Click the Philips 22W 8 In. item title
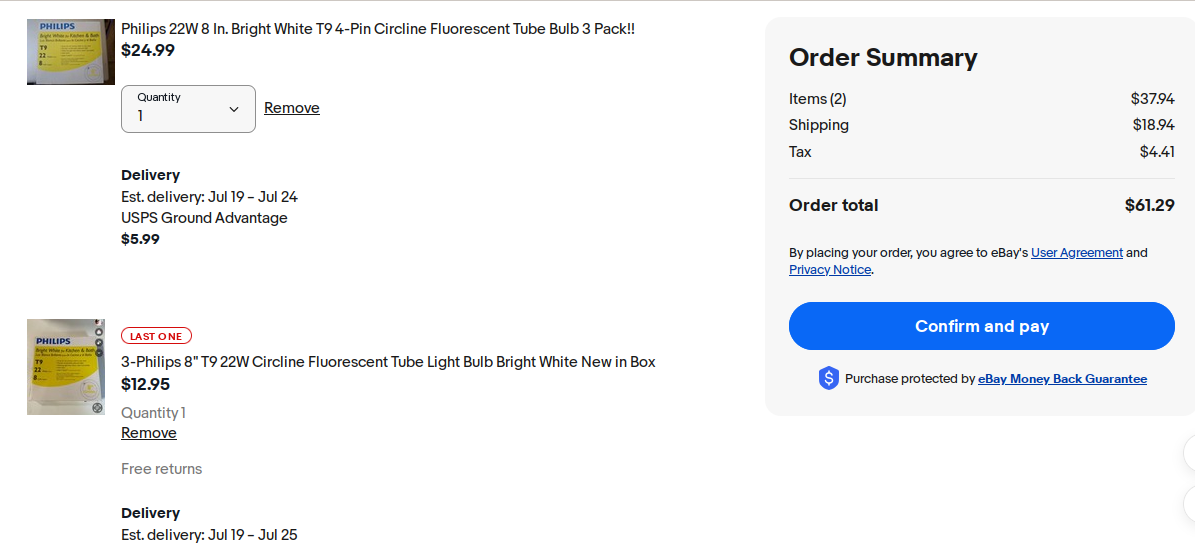This screenshot has height=547, width=1195. [x=377, y=29]
